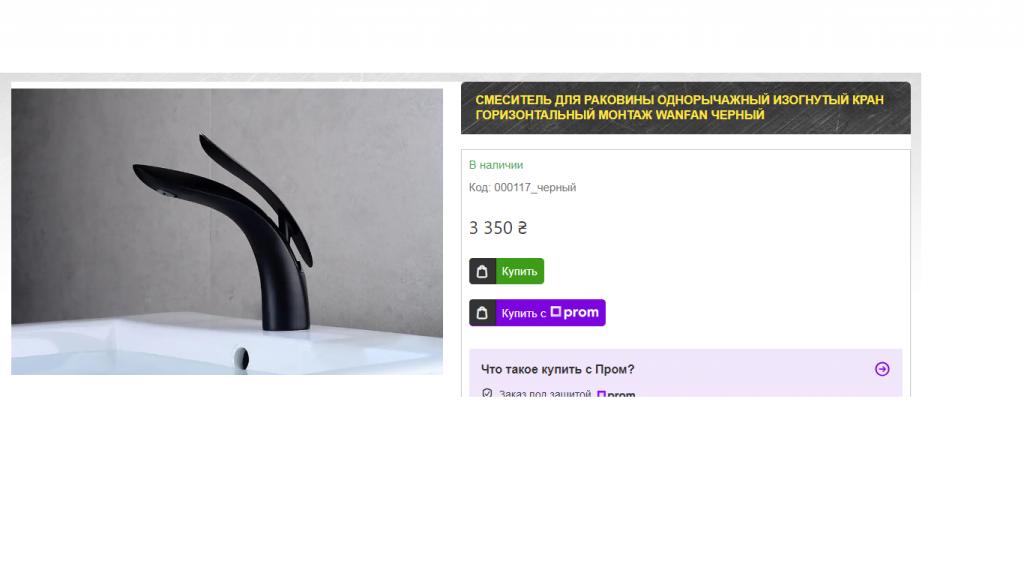Click the circled arrow icon in the Prom info panel
This screenshot has width=1024, height=576.
click(x=882, y=369)
